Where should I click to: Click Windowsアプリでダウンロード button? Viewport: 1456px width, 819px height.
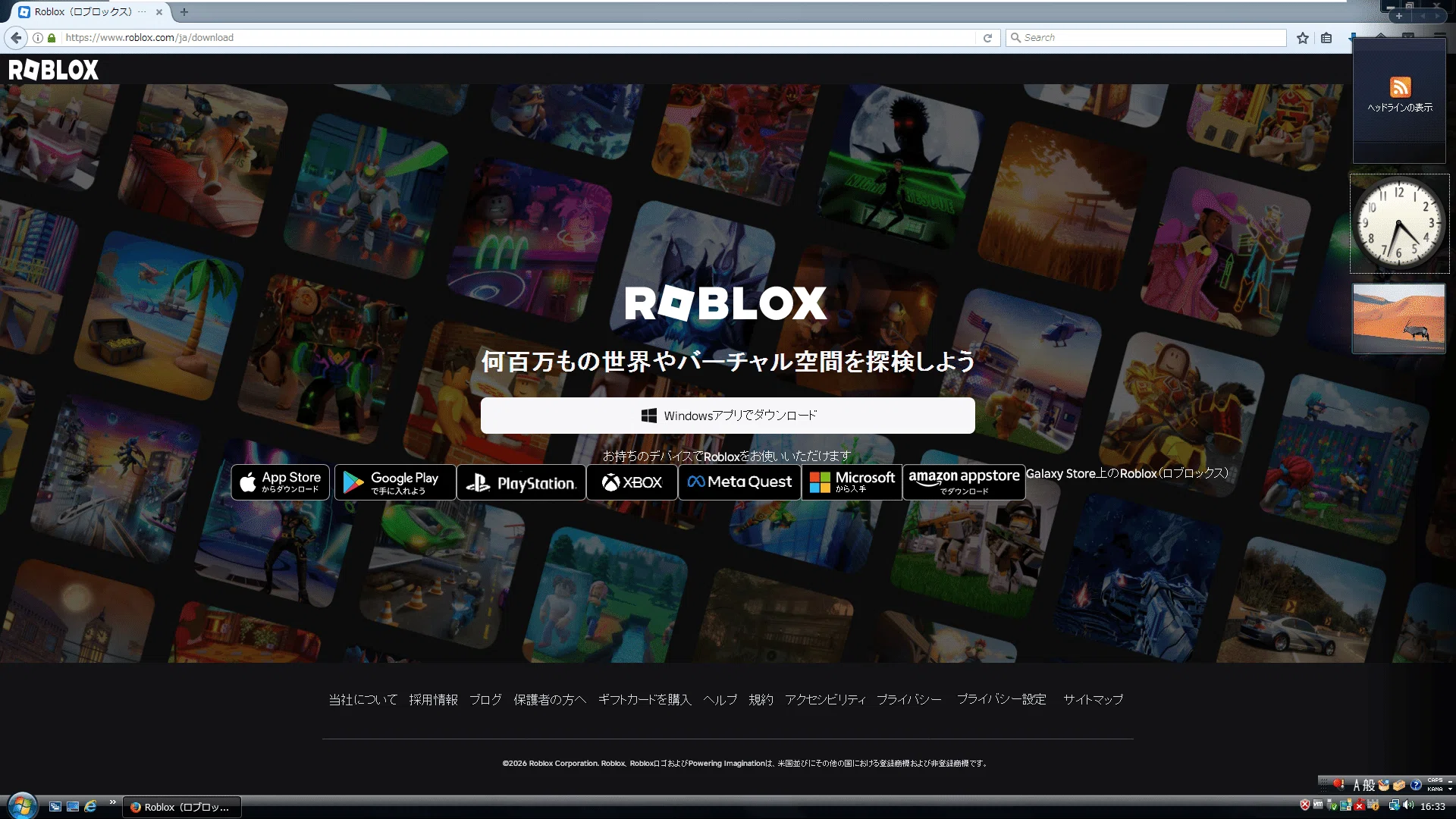click(x=727, y=416)
